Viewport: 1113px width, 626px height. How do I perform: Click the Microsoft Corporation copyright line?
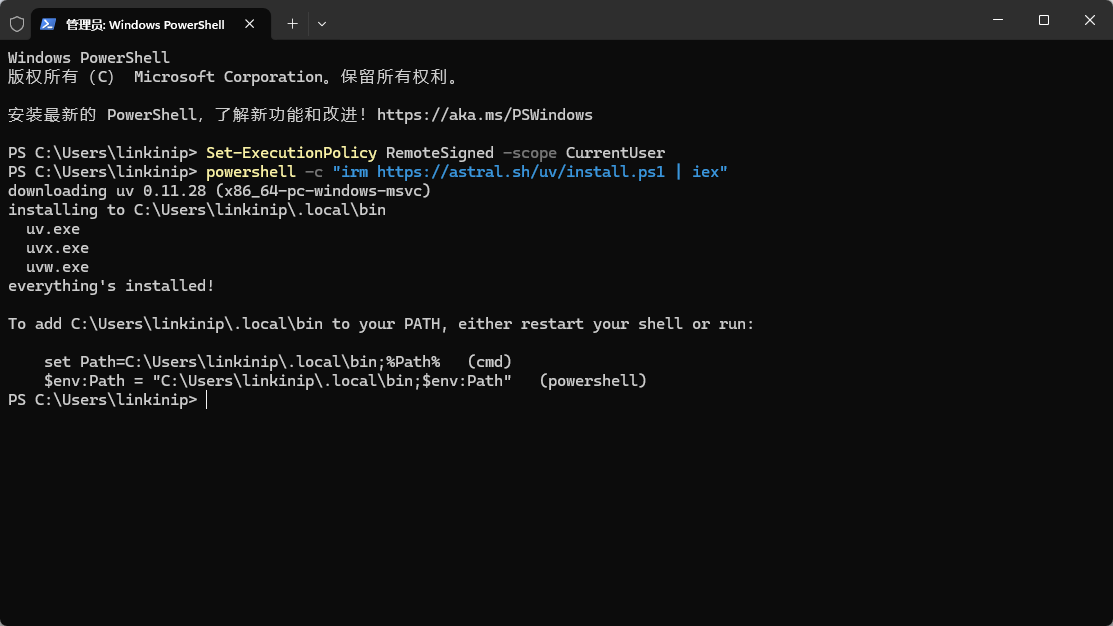pos(234,77)
